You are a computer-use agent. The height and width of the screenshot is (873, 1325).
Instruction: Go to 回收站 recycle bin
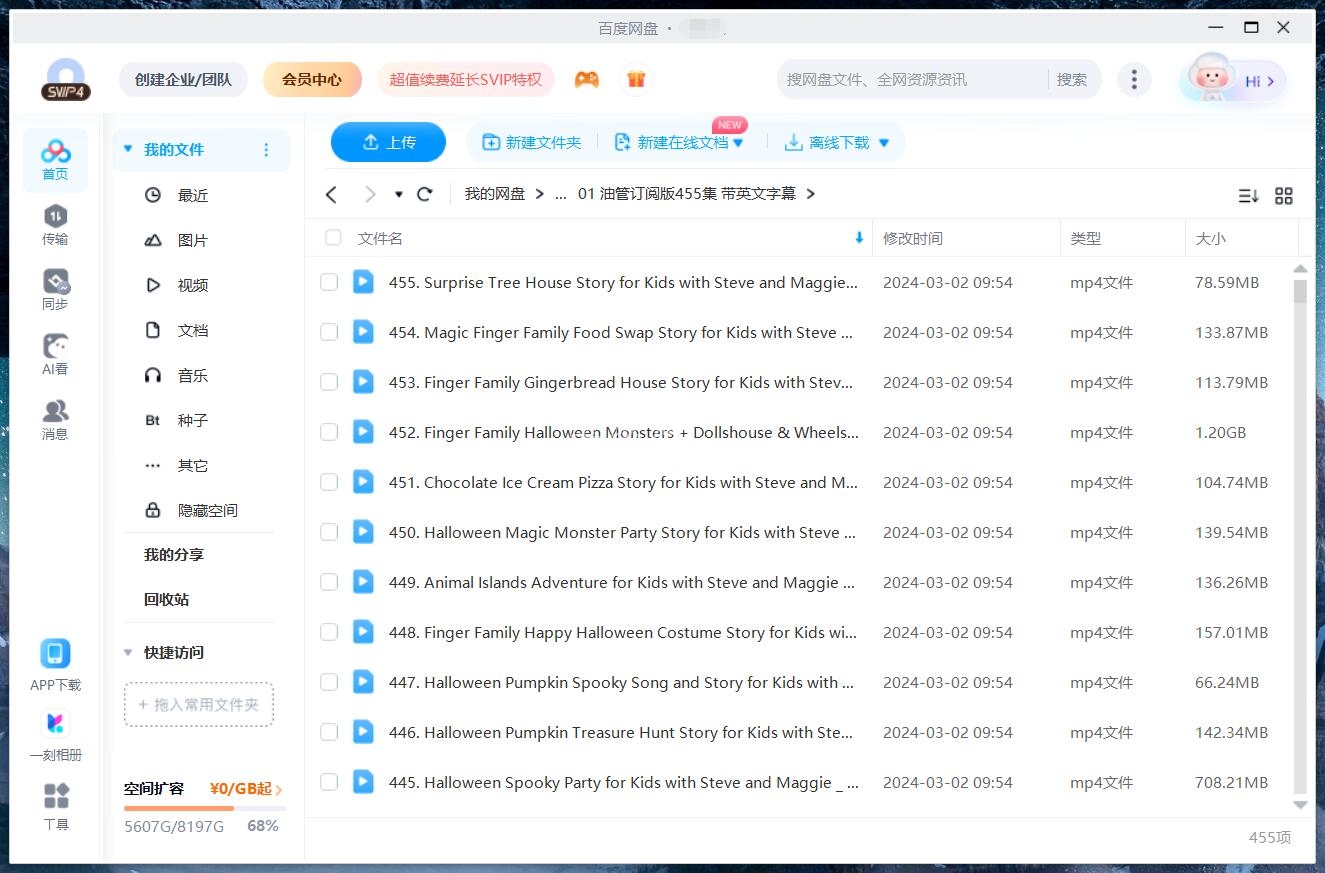166,600
